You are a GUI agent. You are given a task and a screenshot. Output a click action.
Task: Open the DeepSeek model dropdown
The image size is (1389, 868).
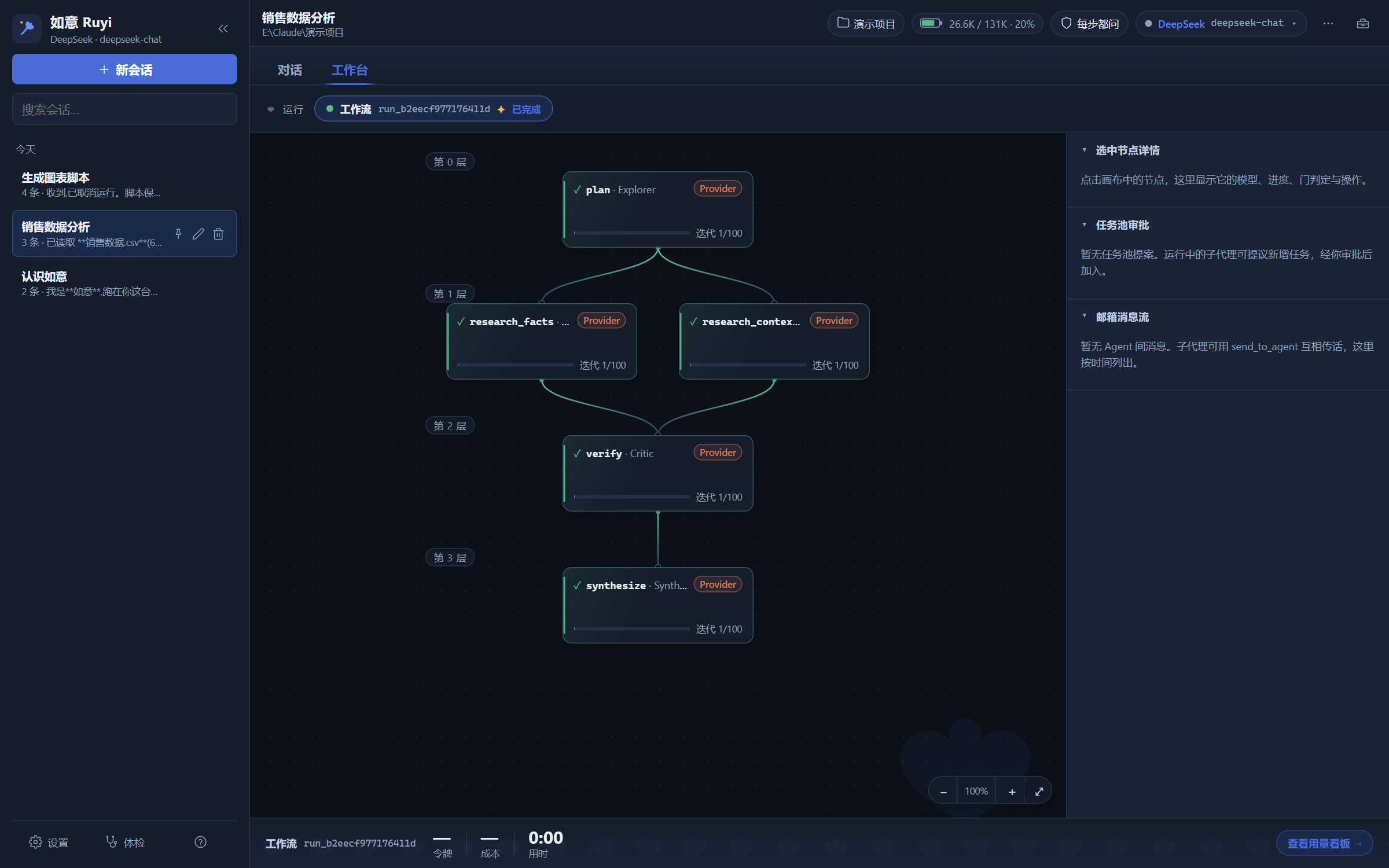[1221, 24]
